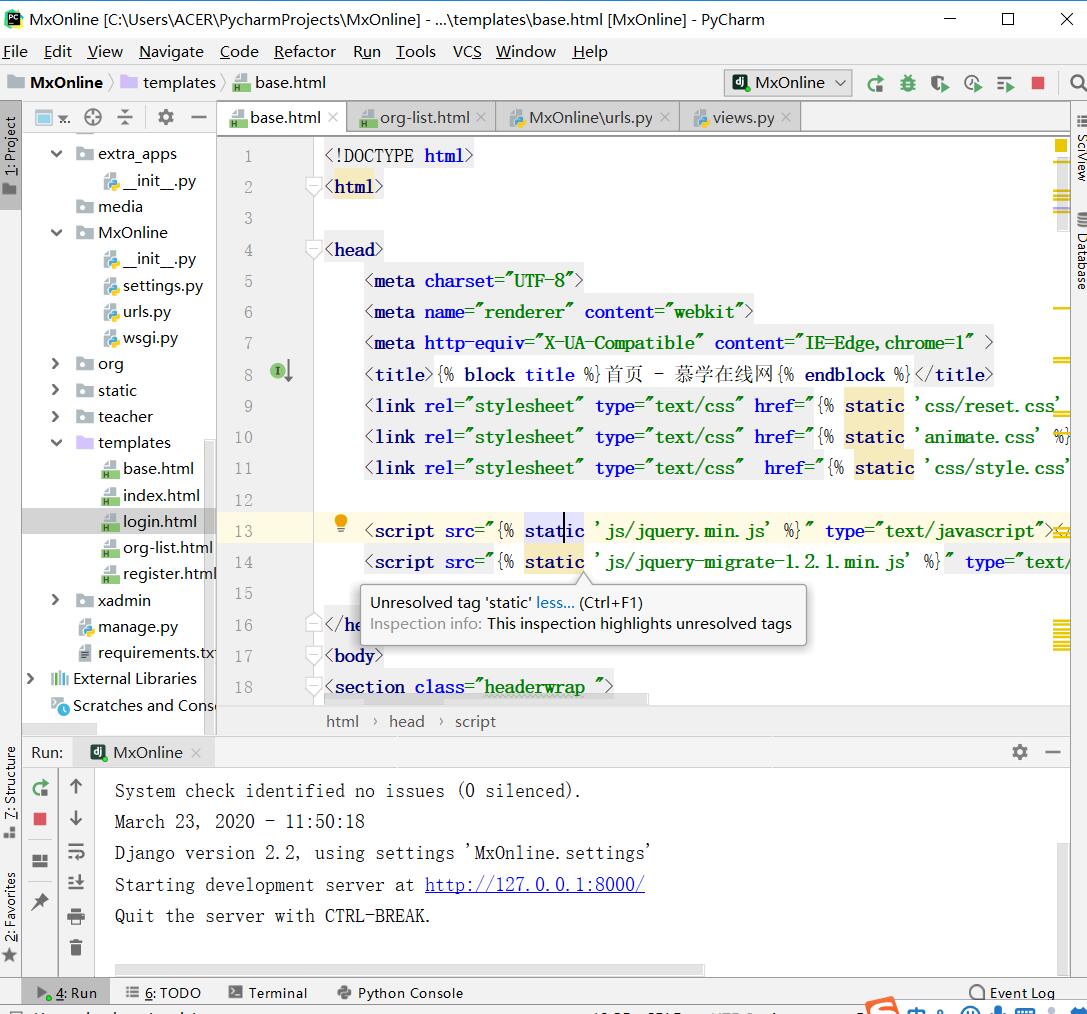The height and width of the screenshot is (1014, 1087).
Task: Expand the static folder
Action: tap(55, 390)
